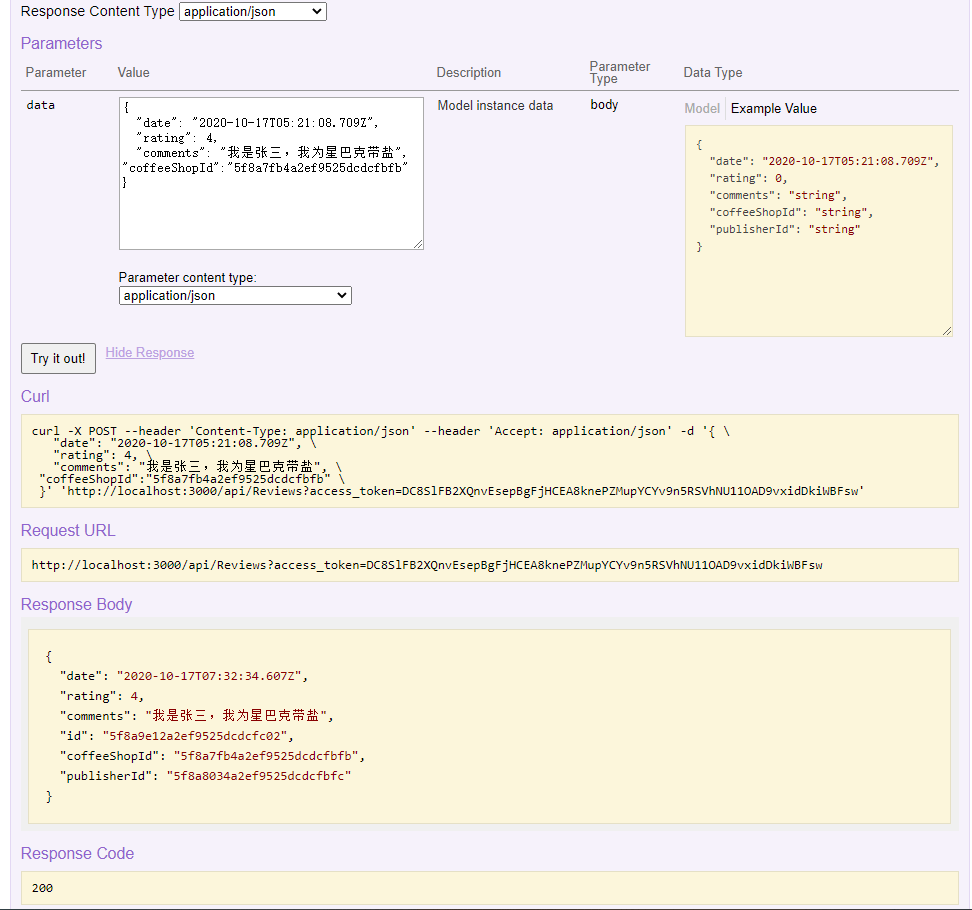This screenshot has height=910, width=972.
Task: Click the Model instance data description
Action: click(x=495, y=105)
